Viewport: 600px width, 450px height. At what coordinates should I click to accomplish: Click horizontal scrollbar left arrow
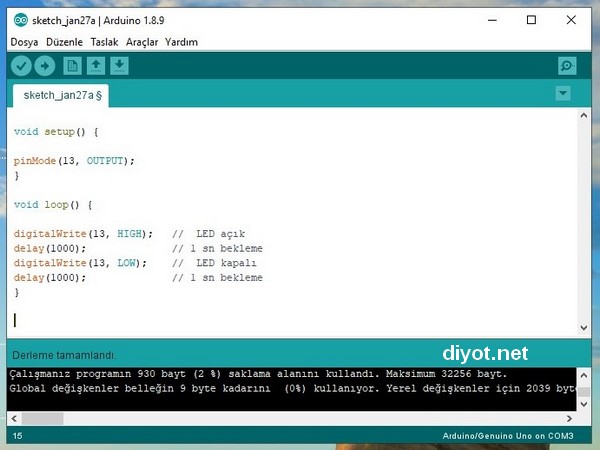click(x=14, y=419)
